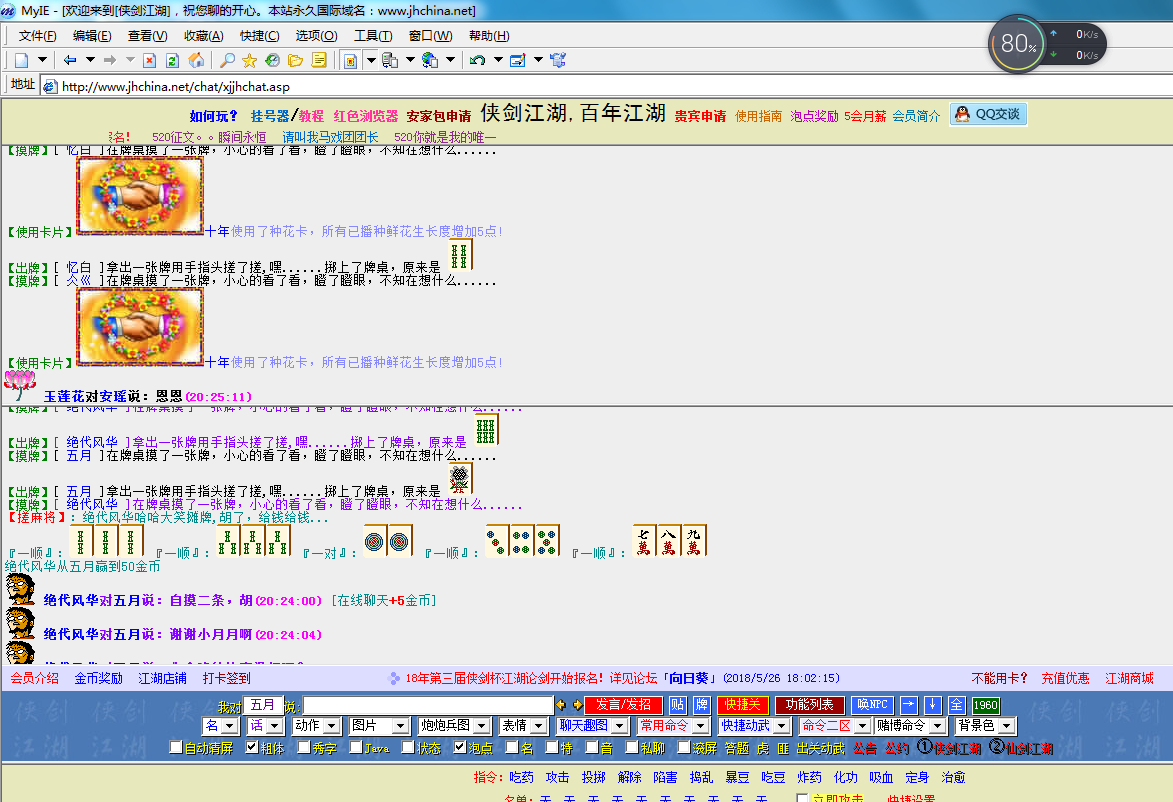Click the right yellow arrow beside the message box
This screenshot has height=802, width=1173.
pos(578,705)
